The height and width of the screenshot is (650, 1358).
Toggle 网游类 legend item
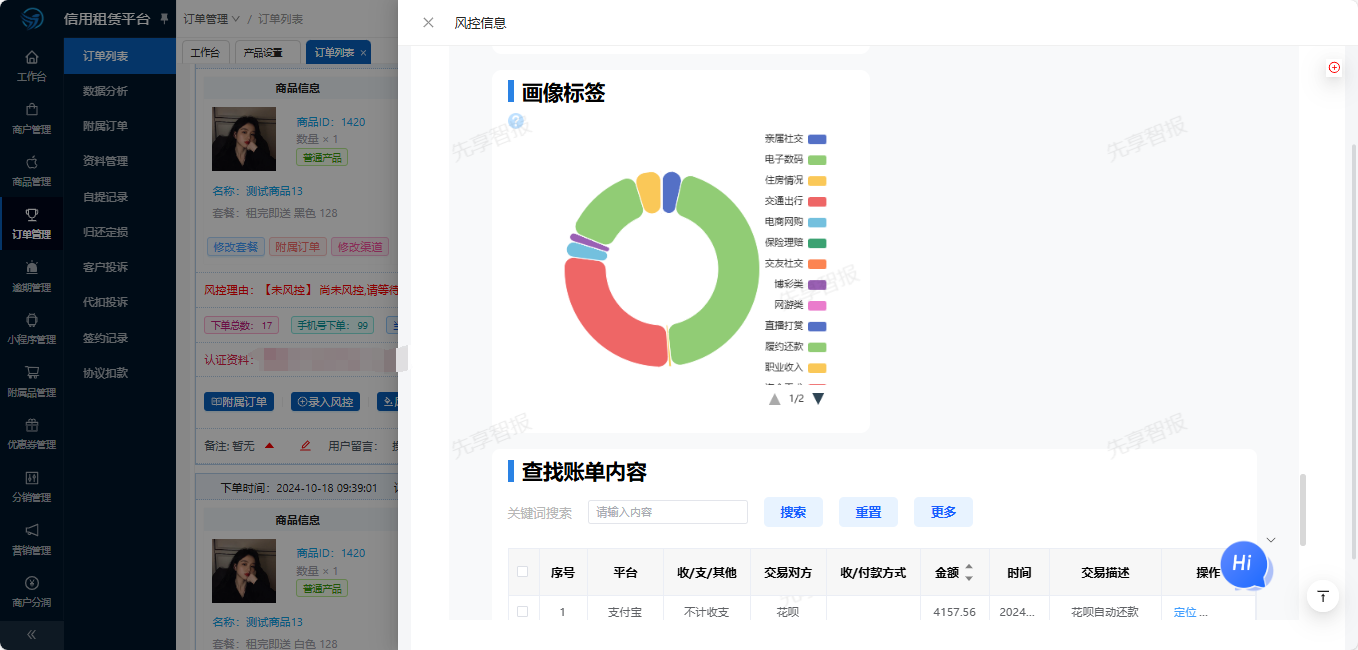click(800, 305)
